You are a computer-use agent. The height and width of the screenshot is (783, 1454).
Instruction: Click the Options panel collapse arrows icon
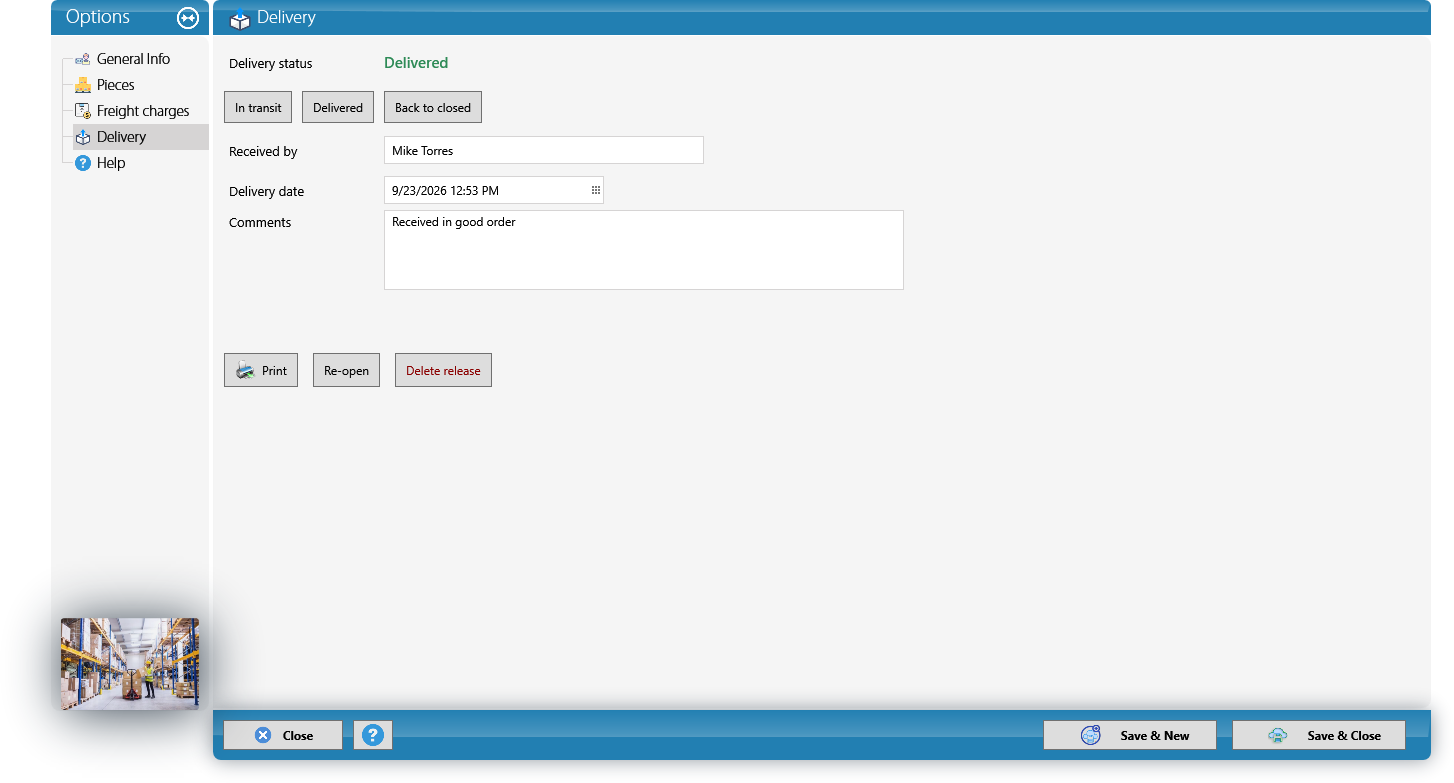pyautogui.click(x=188, y=18)
